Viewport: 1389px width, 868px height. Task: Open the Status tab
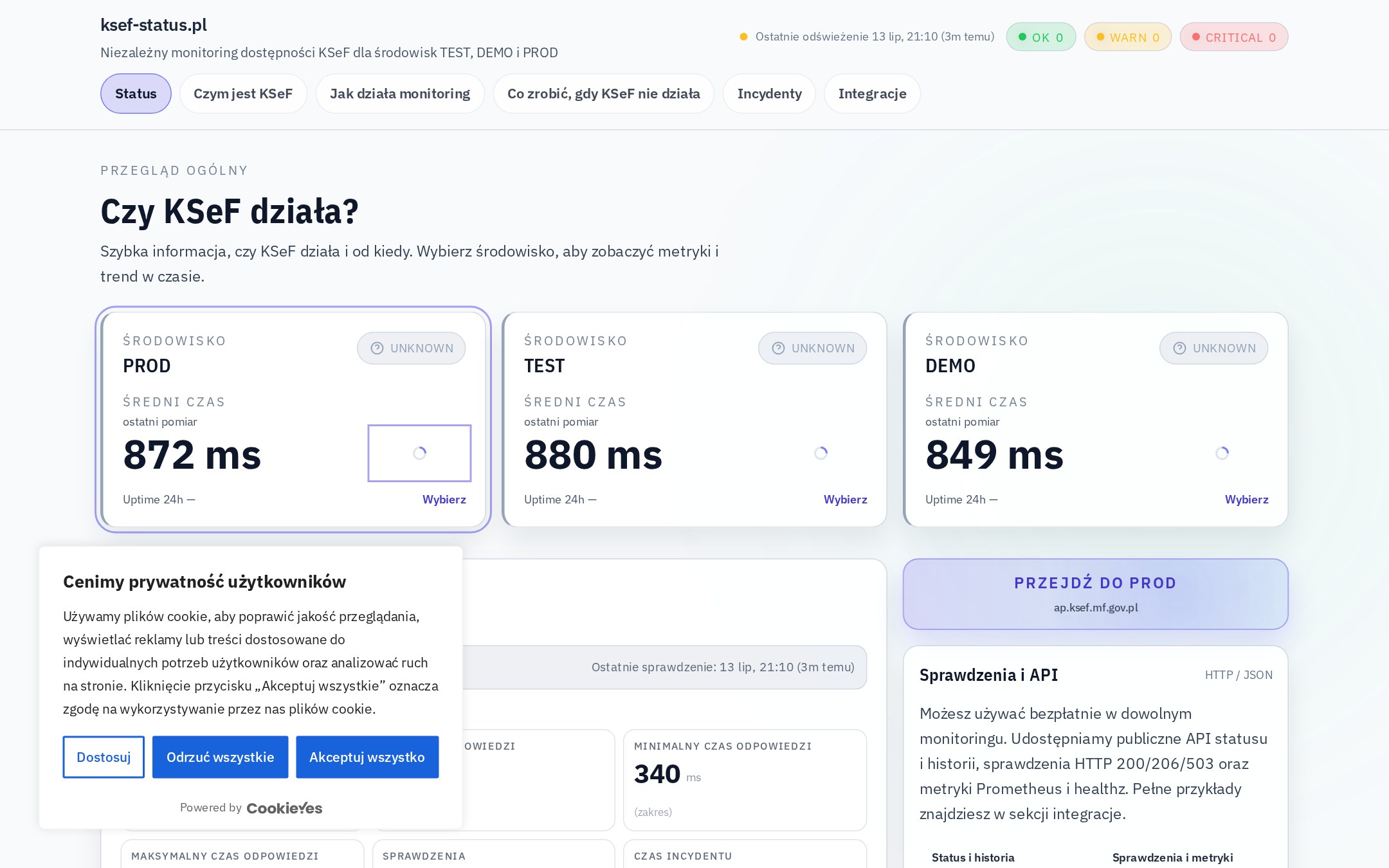pos(136,94)
